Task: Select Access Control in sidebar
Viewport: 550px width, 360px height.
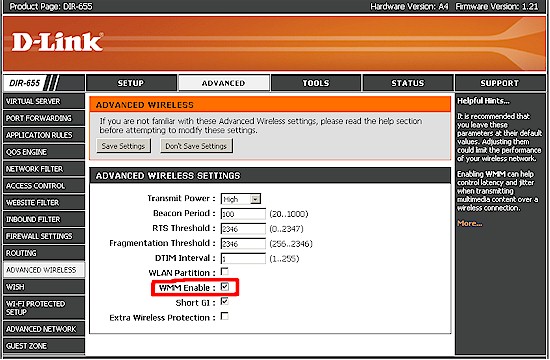Action: 44,186
